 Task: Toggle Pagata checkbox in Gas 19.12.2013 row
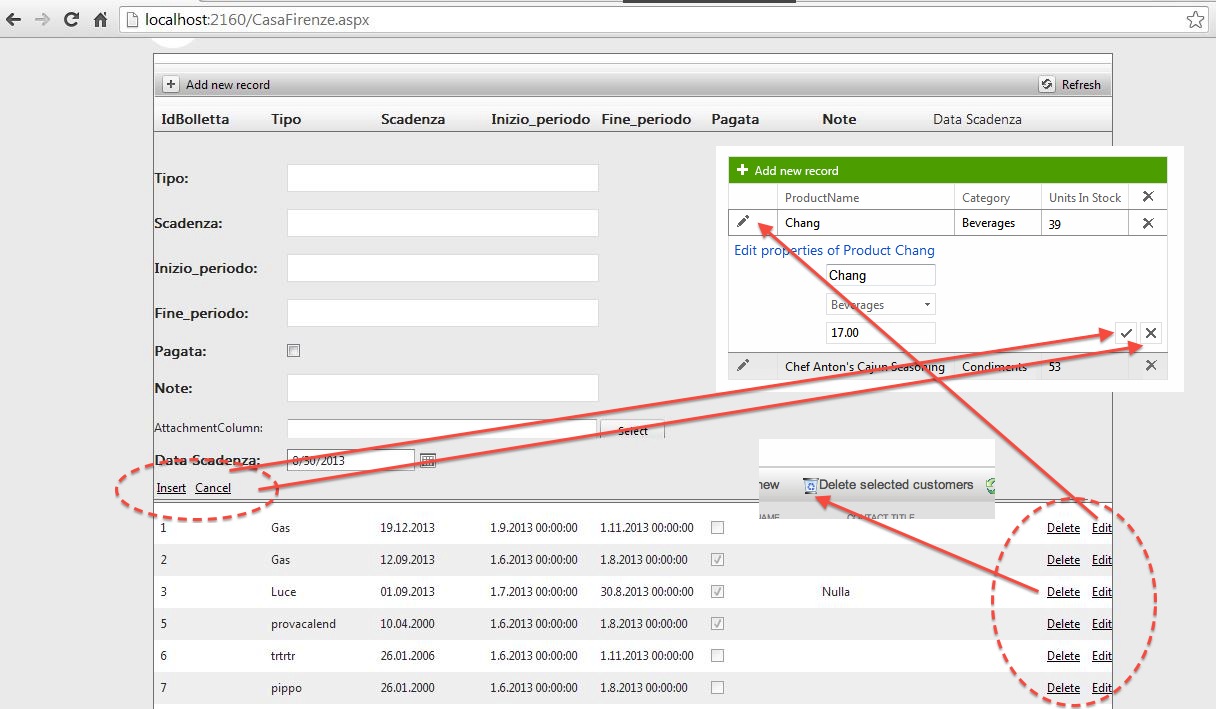pyautogui.click(x=717, y=527)
